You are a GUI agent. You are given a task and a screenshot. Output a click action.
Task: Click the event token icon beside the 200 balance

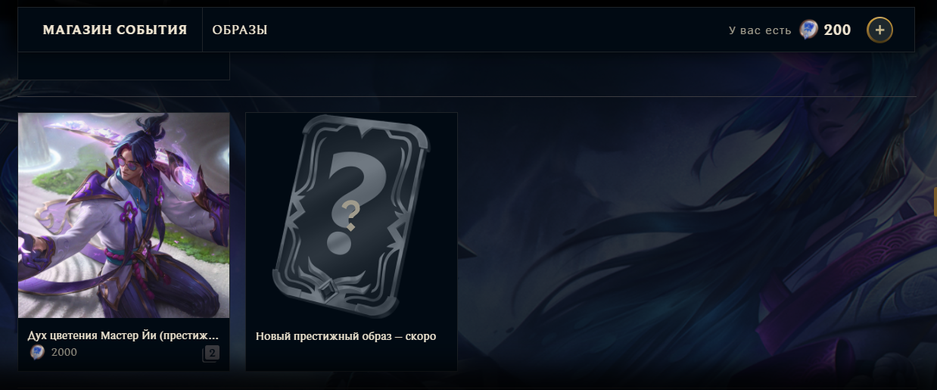pos(809,29)
